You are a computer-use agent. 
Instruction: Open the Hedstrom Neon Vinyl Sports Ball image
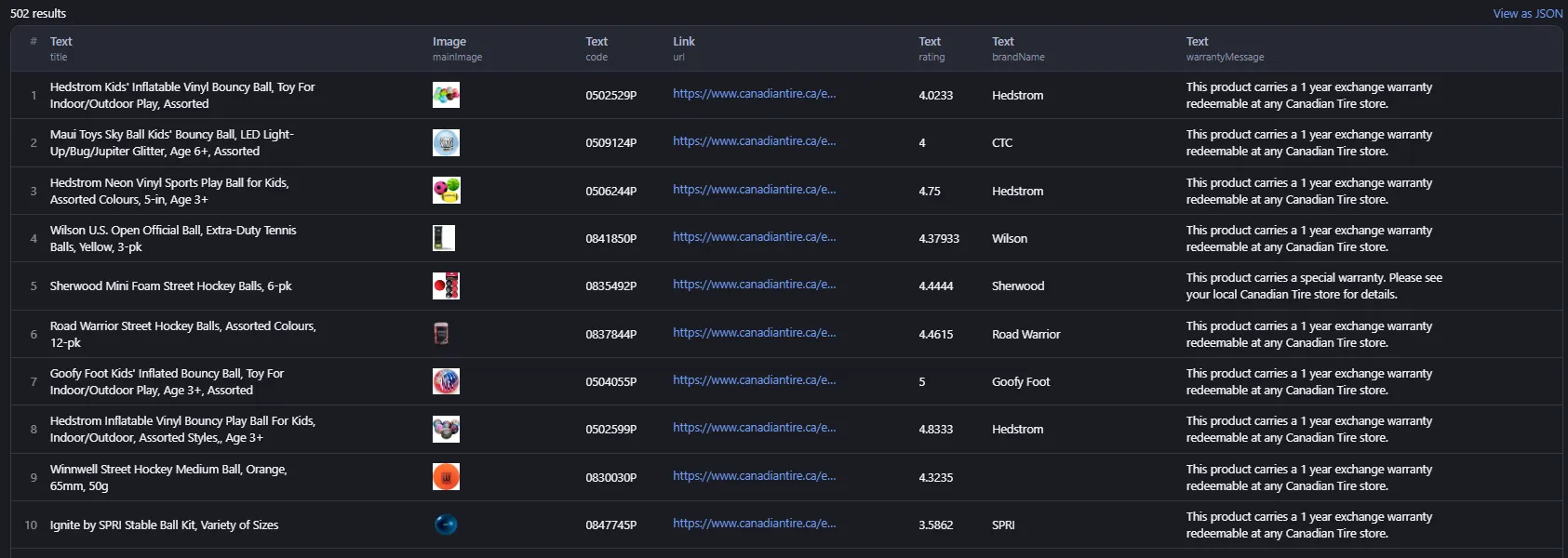[x=446, y=191]
